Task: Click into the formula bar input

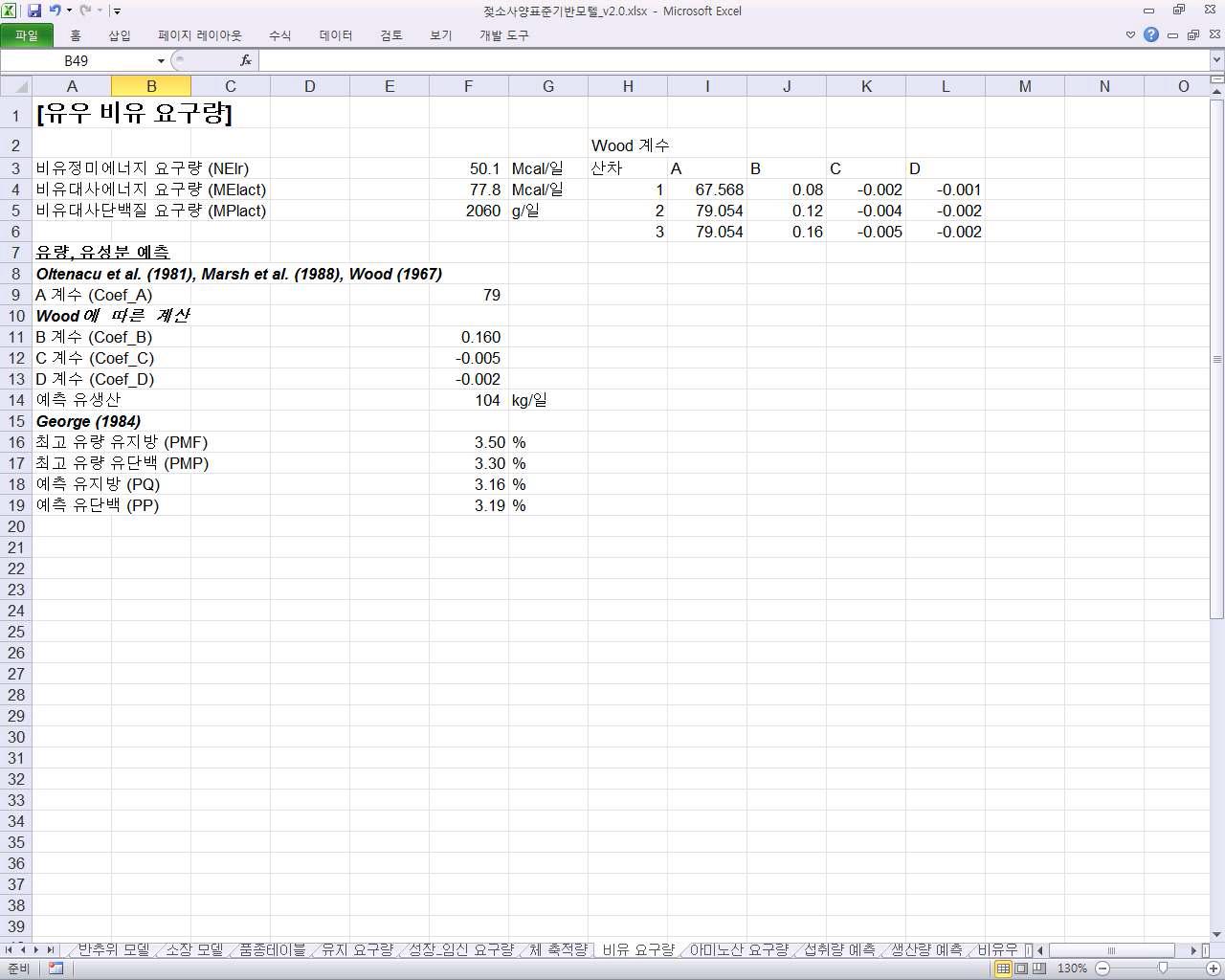Action: pyautogui.click(x=733, y=60)
